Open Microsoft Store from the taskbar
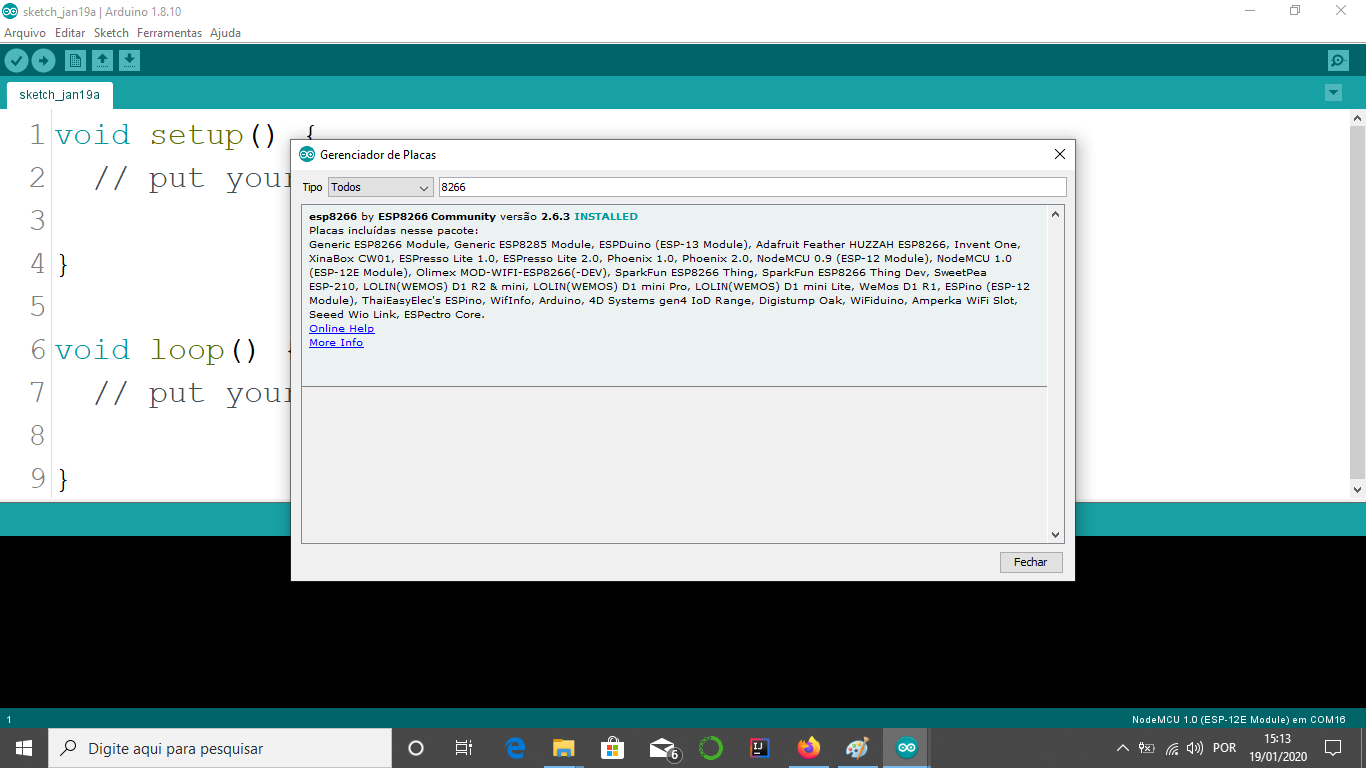 point(612,748)
